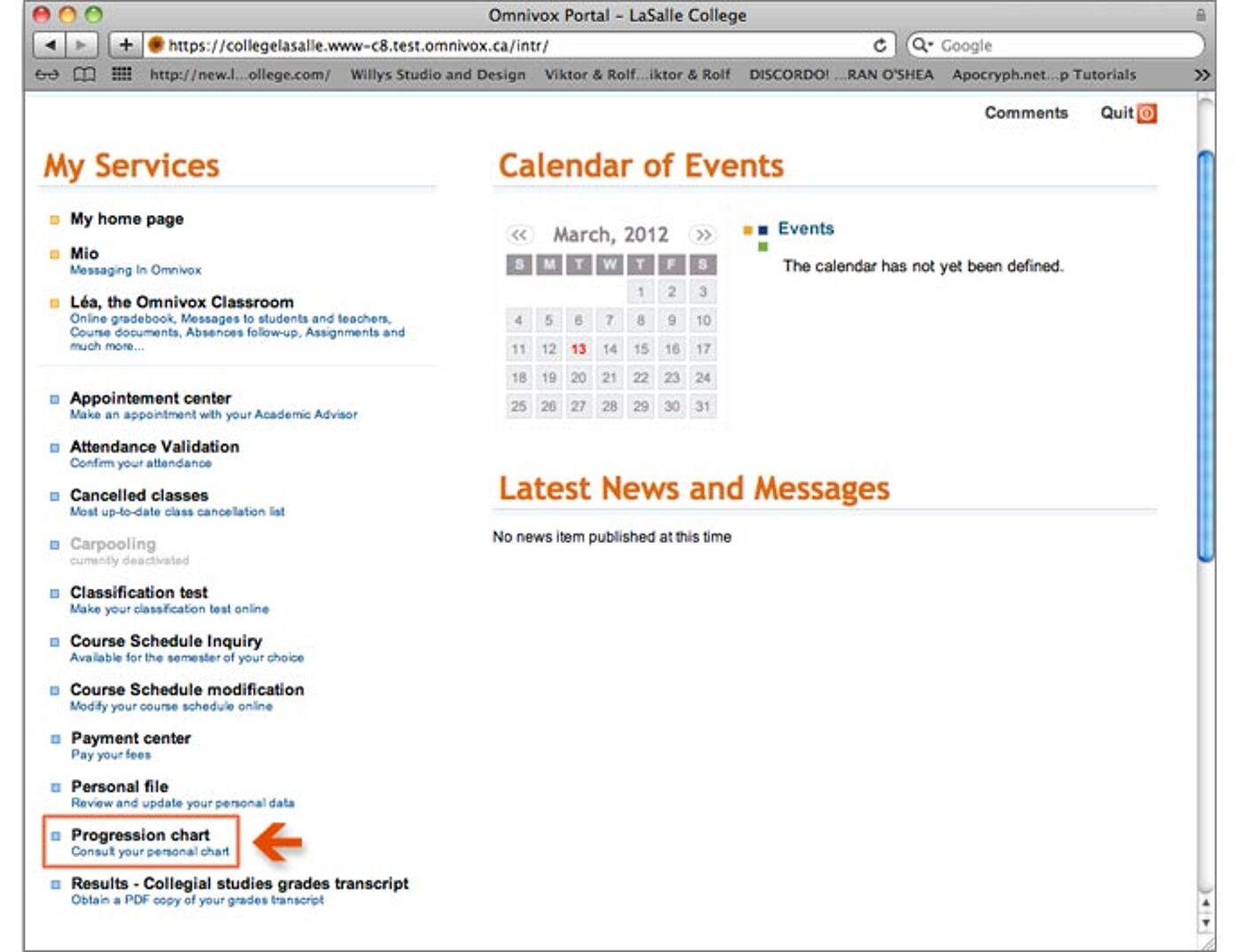Click the Quit link
Image resolution: width=1240 pixels, height=952 pixels.
(1117, 112)
